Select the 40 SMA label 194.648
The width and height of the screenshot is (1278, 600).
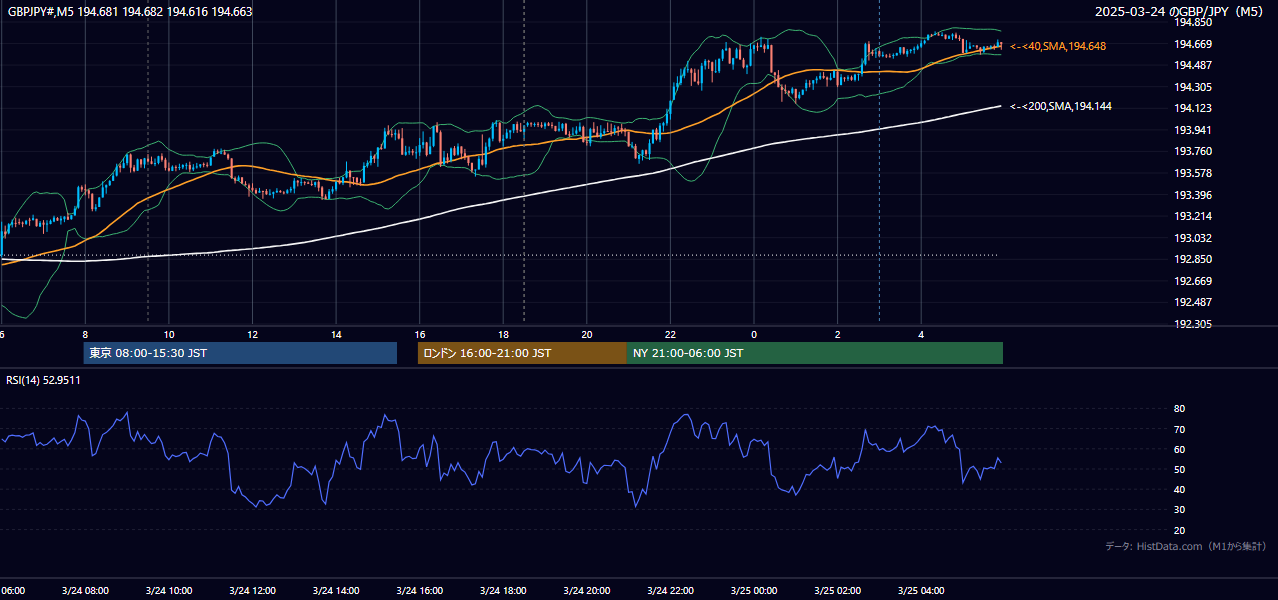[1058, 46]
